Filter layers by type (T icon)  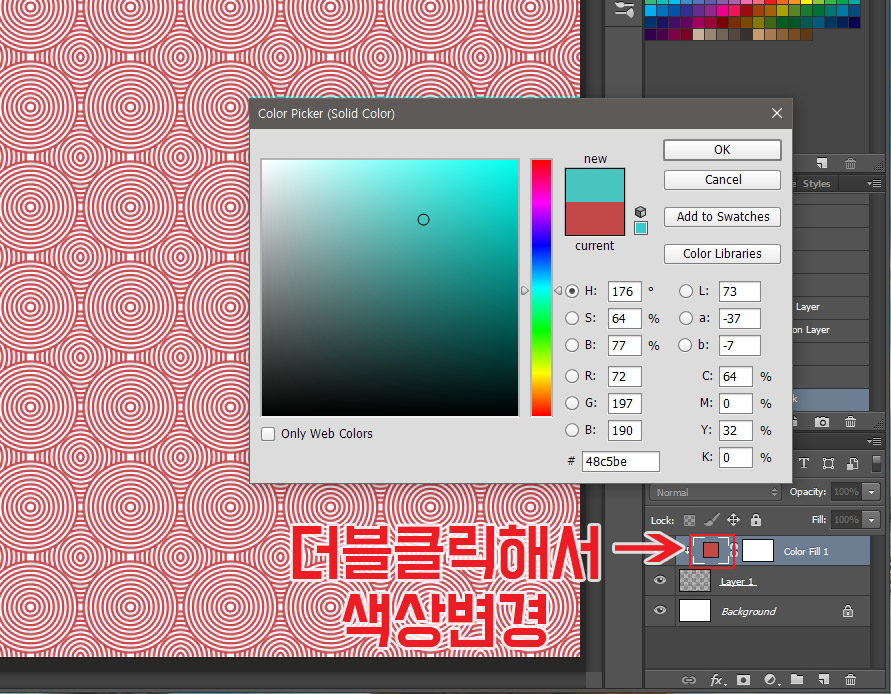click(x=803, y=463)
